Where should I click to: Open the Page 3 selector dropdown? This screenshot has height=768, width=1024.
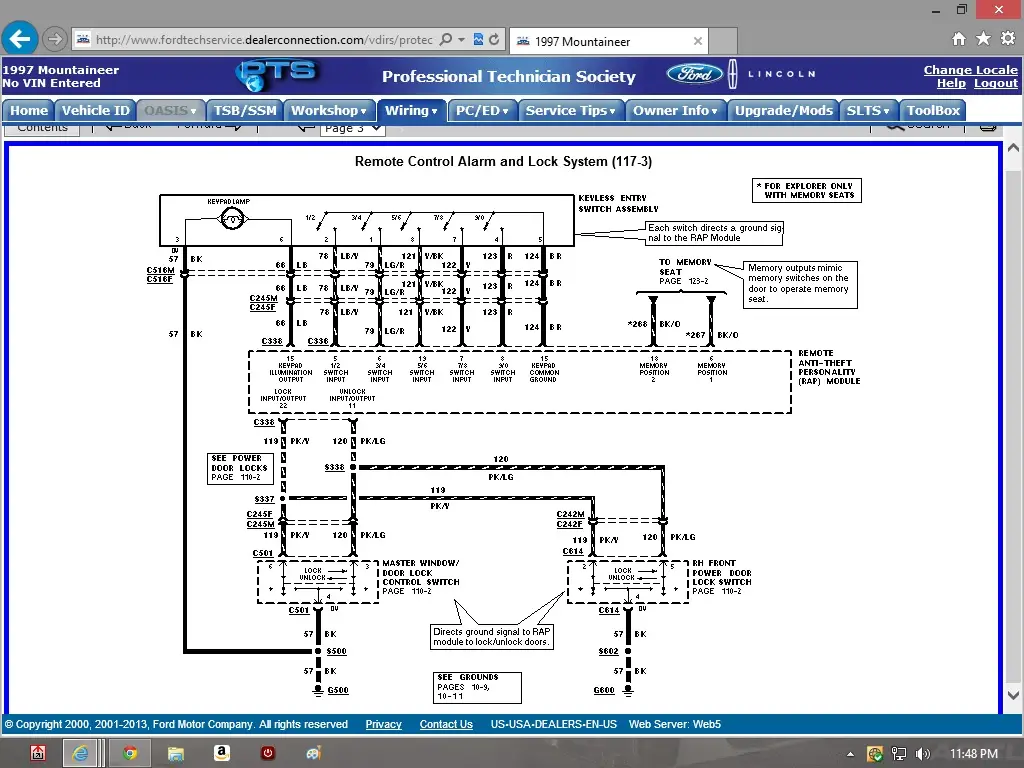point(353,129)
